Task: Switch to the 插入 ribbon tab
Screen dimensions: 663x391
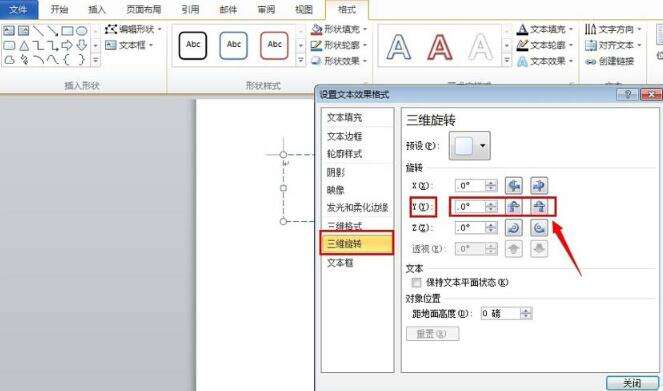Action: [x=97, y=9]
